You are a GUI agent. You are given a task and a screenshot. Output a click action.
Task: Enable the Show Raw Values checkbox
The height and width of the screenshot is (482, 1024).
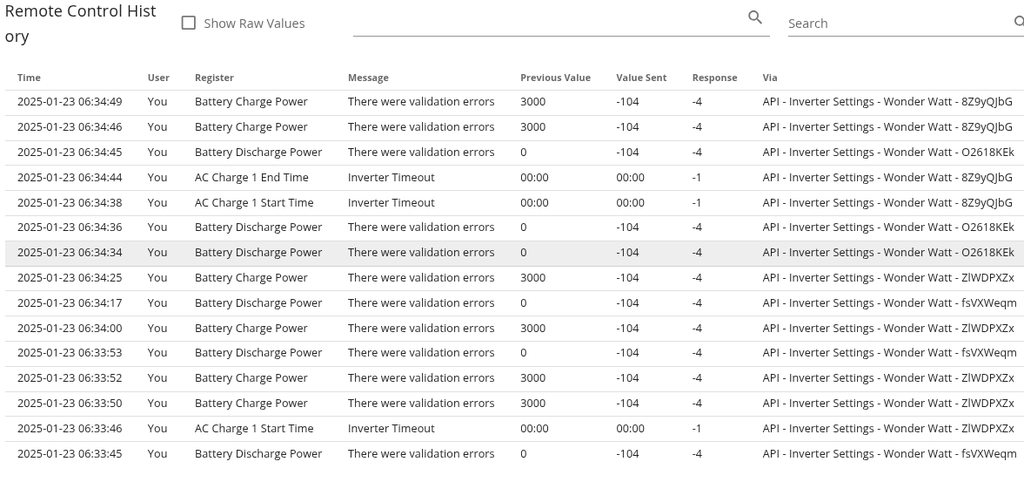pyautogui.click(x=188, y=23)
